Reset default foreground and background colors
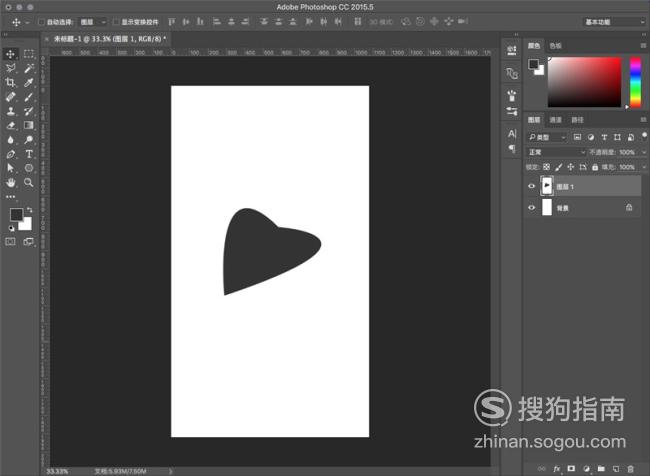Image resolution: width=650 pixels, height=476 pixels. (12, 228)
